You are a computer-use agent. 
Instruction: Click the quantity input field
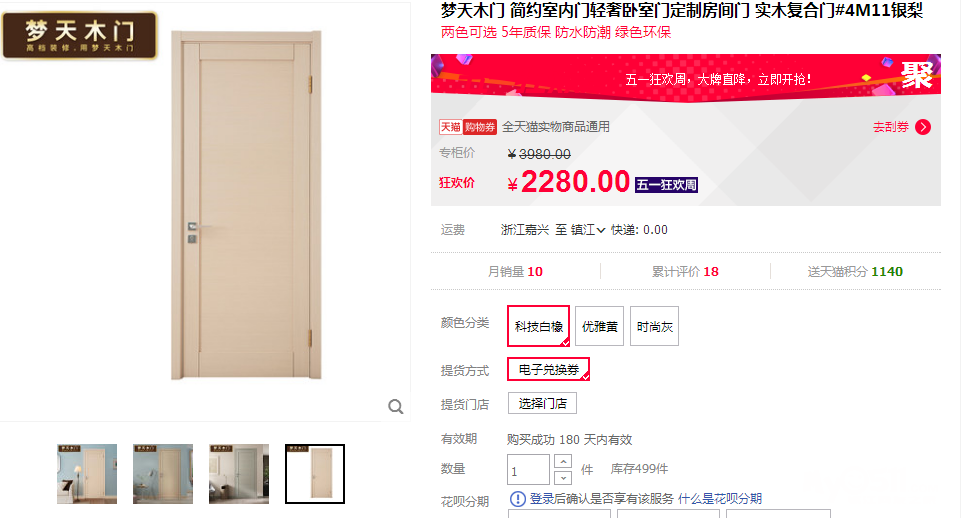pyautogui.click(x=528, y=470)
